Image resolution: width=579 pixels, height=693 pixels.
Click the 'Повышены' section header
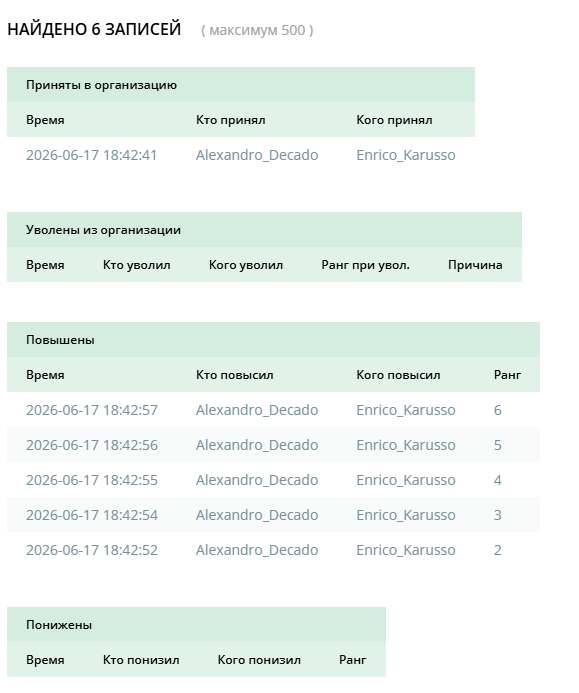[60, 340]
